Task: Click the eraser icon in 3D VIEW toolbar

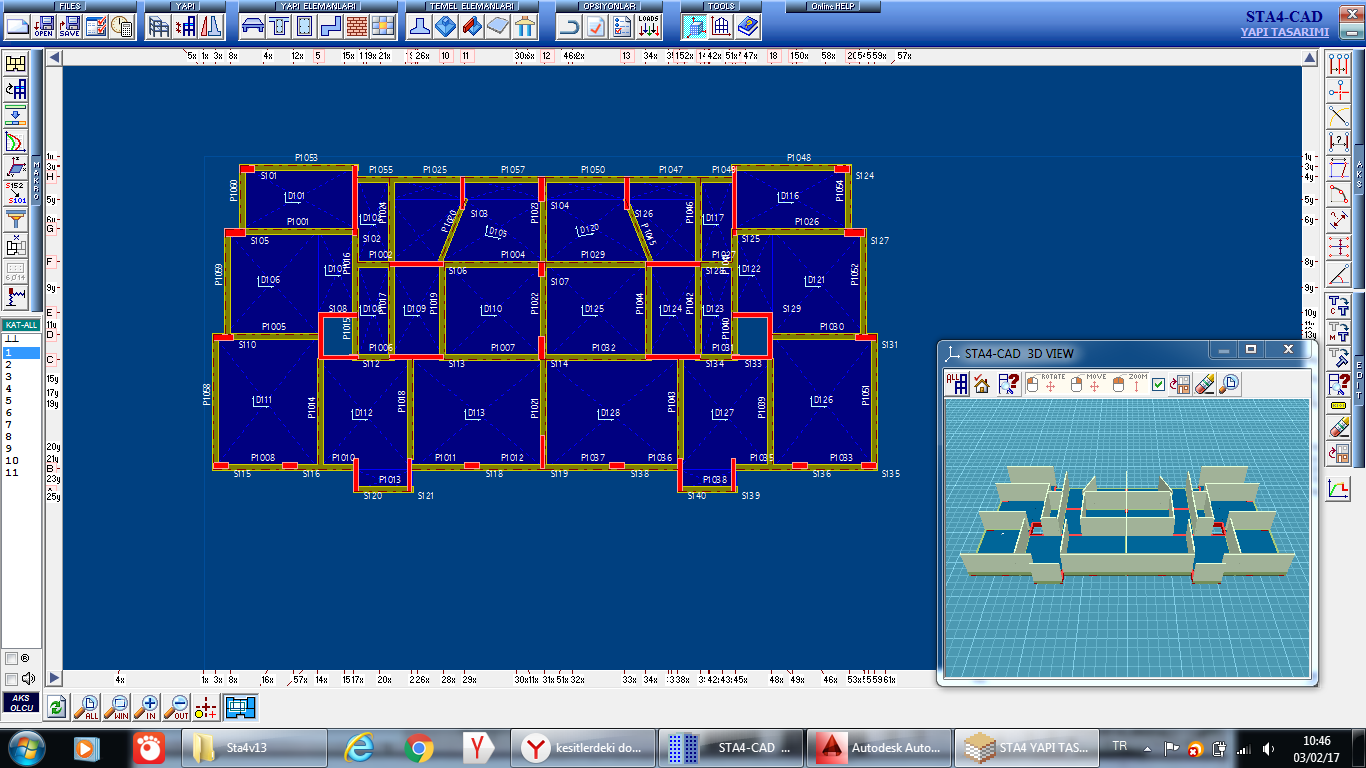Action: coord(1205,384)
